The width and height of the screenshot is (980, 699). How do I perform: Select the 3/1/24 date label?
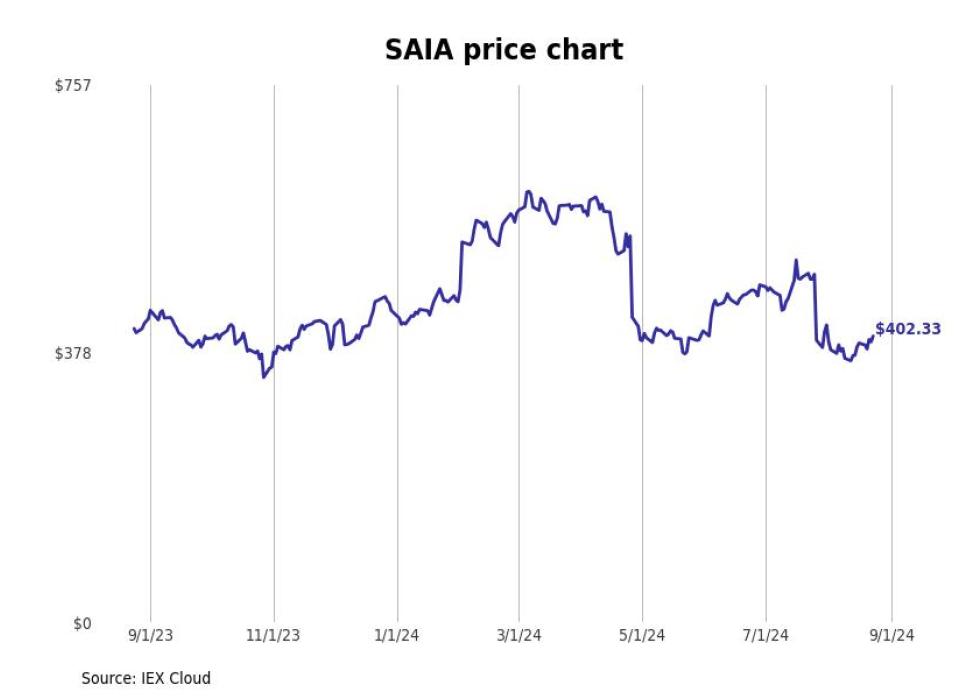pos(519,635)
